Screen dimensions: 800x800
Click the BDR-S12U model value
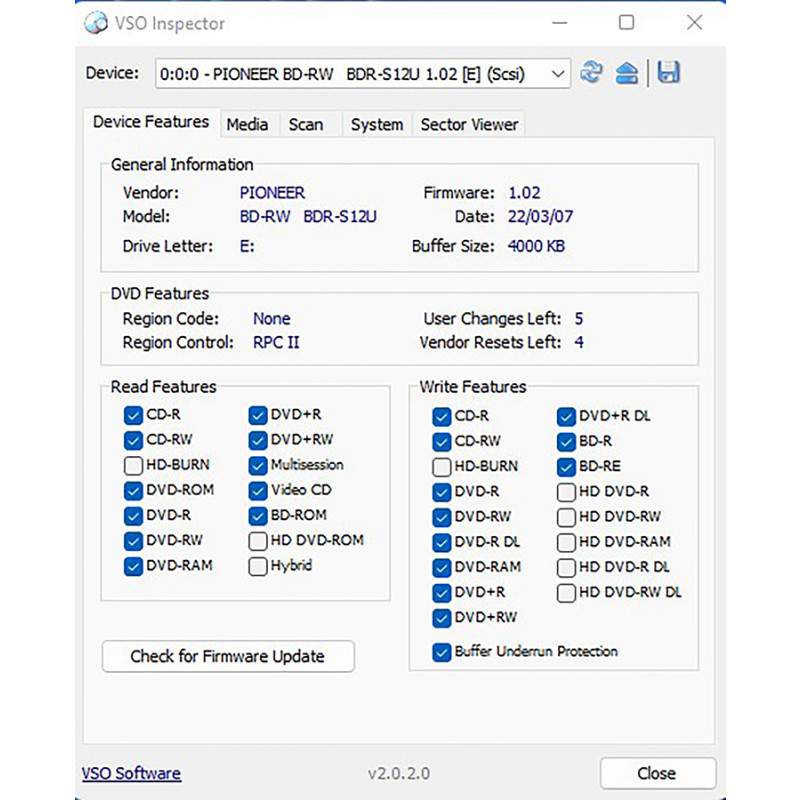pos(340,217)
